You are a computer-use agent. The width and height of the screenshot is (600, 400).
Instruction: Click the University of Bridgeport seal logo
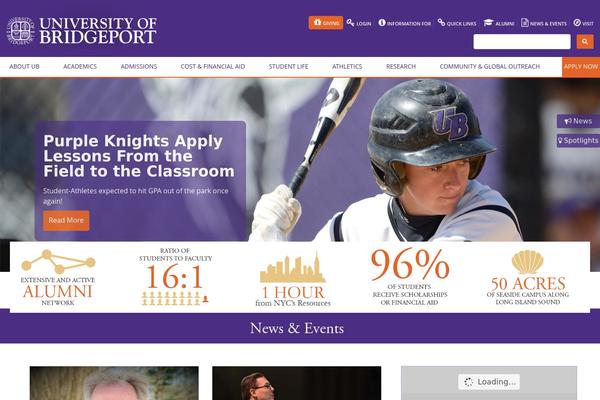[x=20, y=31]
